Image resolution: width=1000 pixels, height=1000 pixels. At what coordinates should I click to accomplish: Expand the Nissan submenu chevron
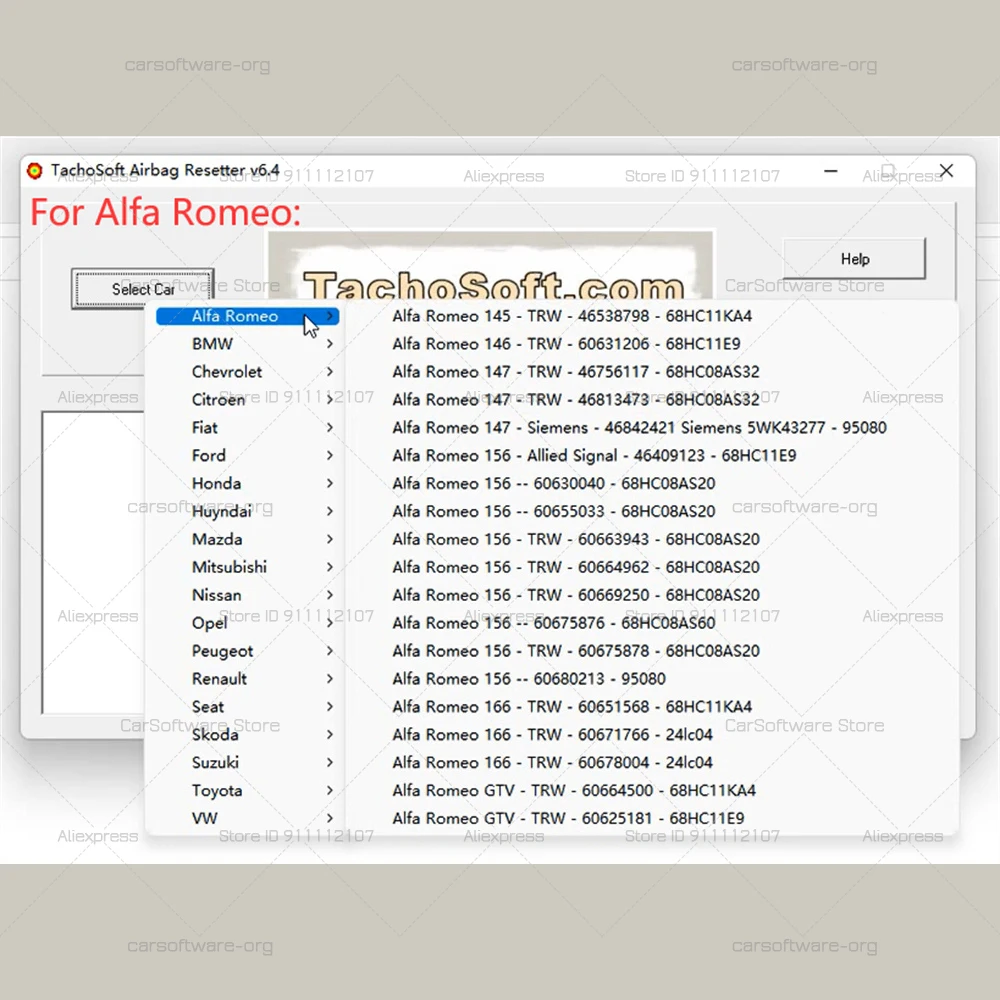[x=330, y=595]
